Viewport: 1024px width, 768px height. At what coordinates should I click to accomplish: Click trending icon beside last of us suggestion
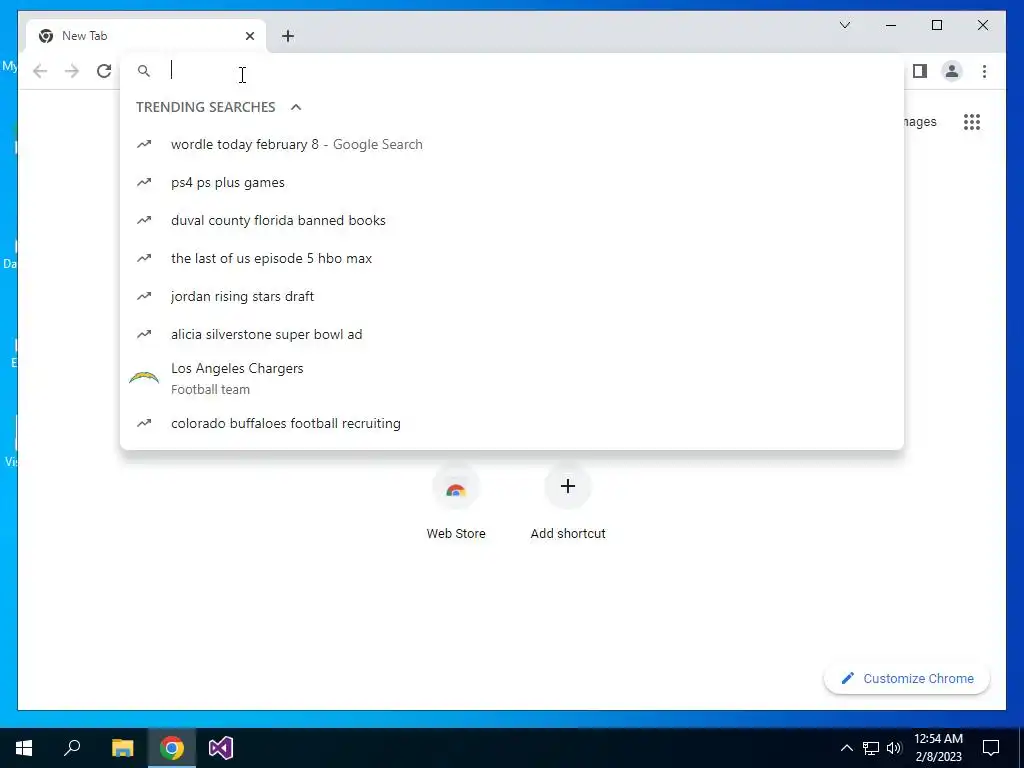pos(144,258)
